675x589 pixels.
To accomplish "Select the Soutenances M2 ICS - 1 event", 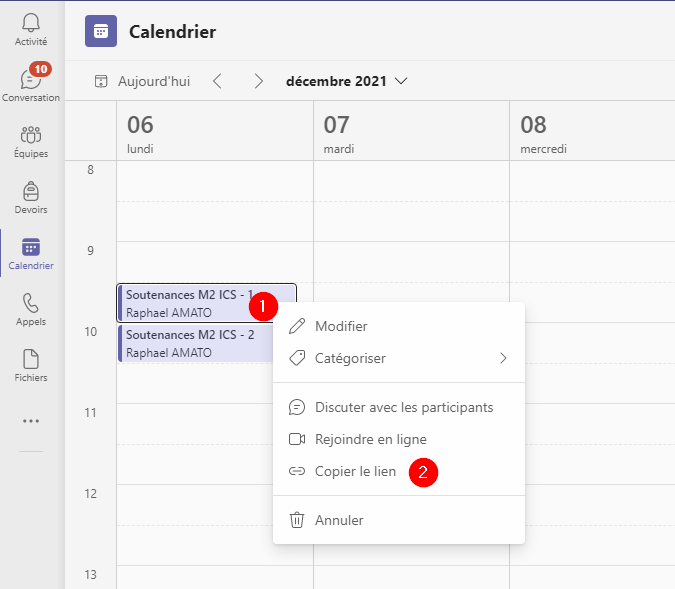I will point(185,302).
